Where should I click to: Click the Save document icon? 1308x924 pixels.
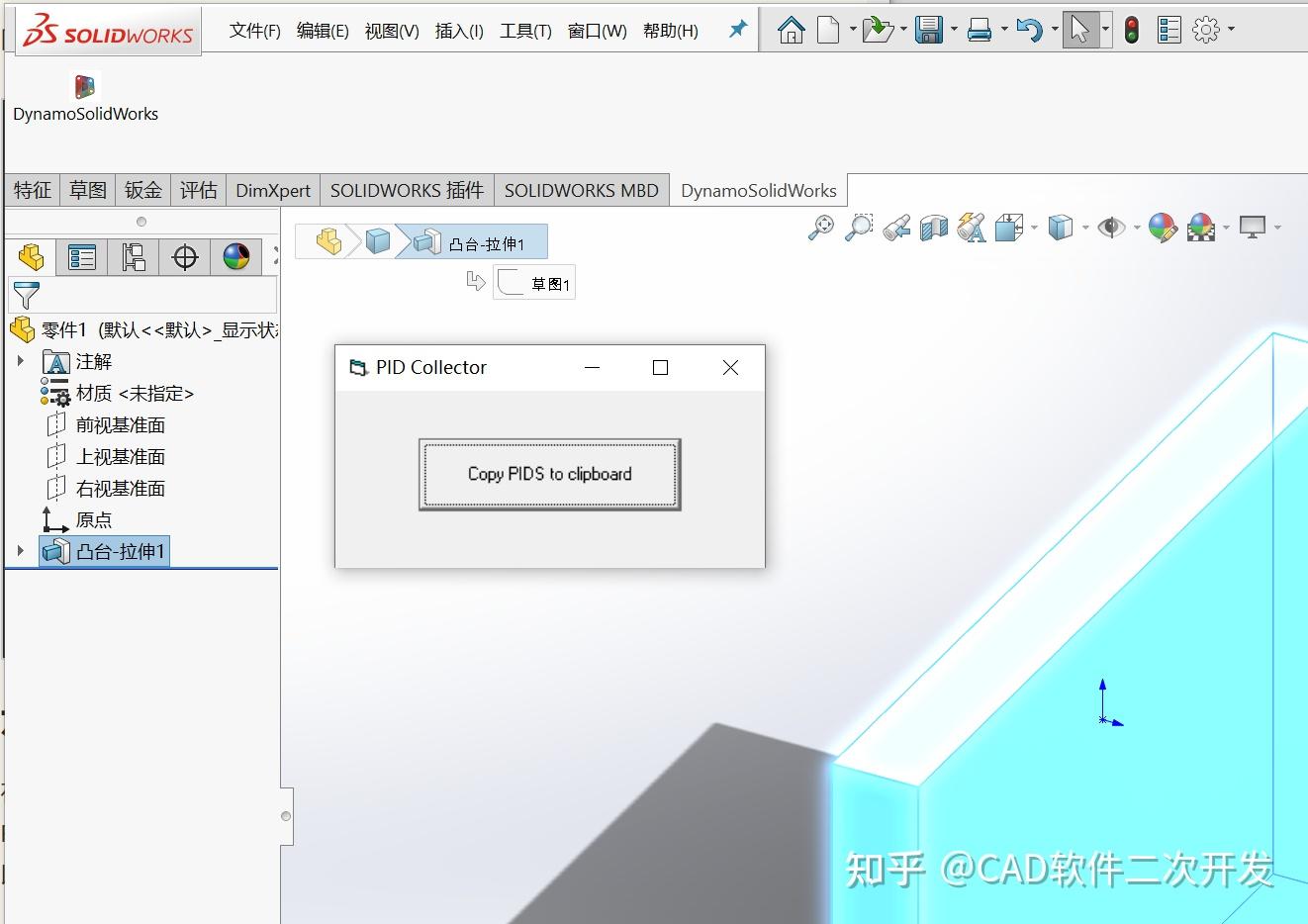[x=928, y=30]
